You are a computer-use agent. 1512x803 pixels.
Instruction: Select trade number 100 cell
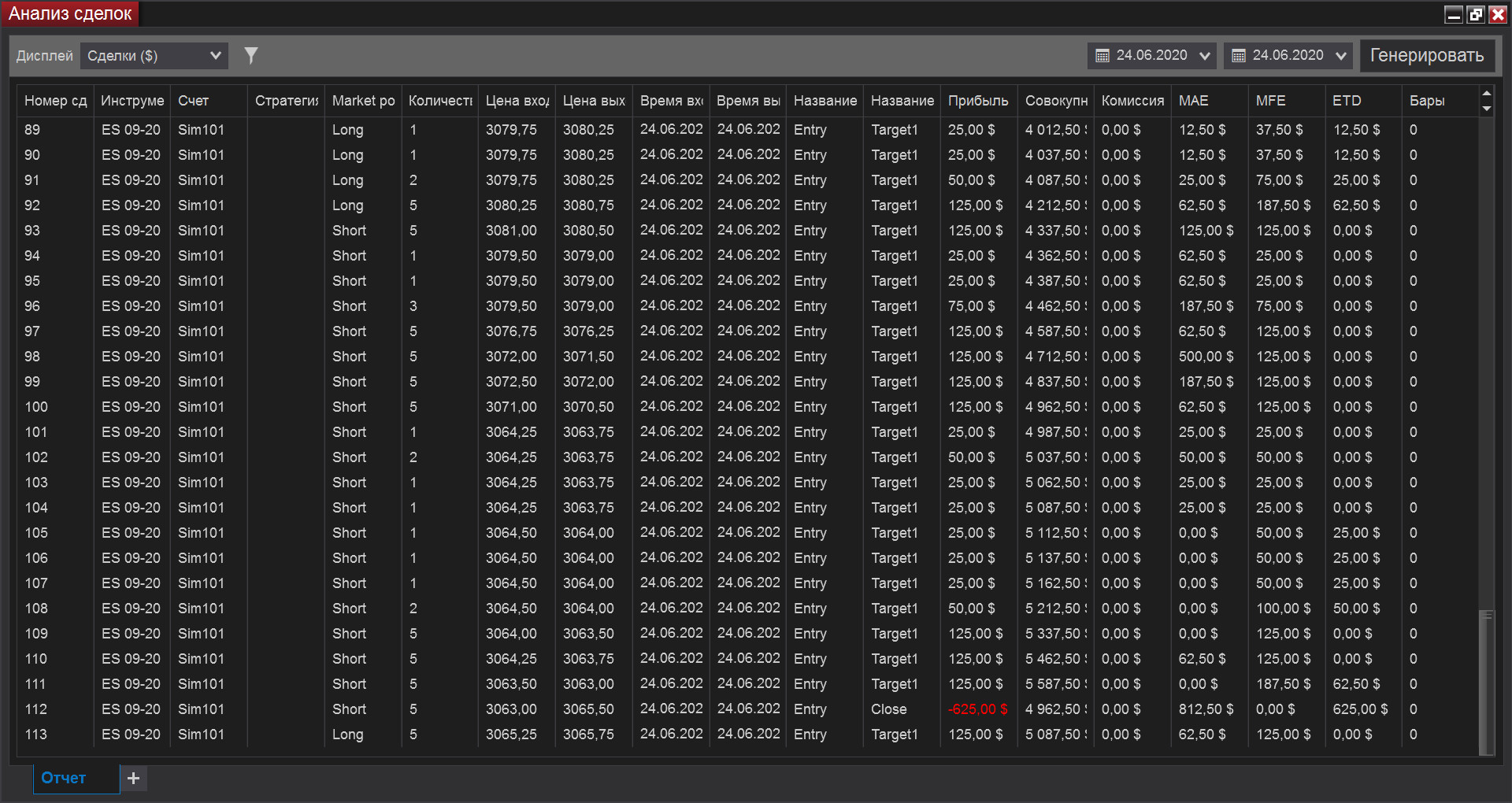tap(36, 407)
